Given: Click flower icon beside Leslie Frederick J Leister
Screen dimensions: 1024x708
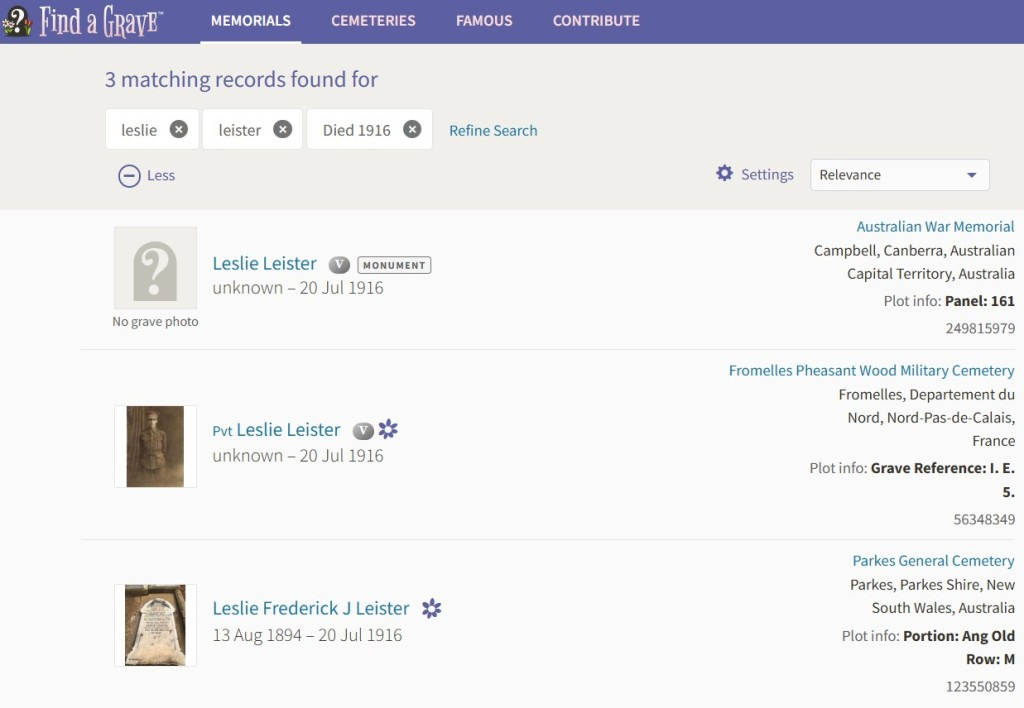Looking at the screenshot, I should (x=431, y=609).
